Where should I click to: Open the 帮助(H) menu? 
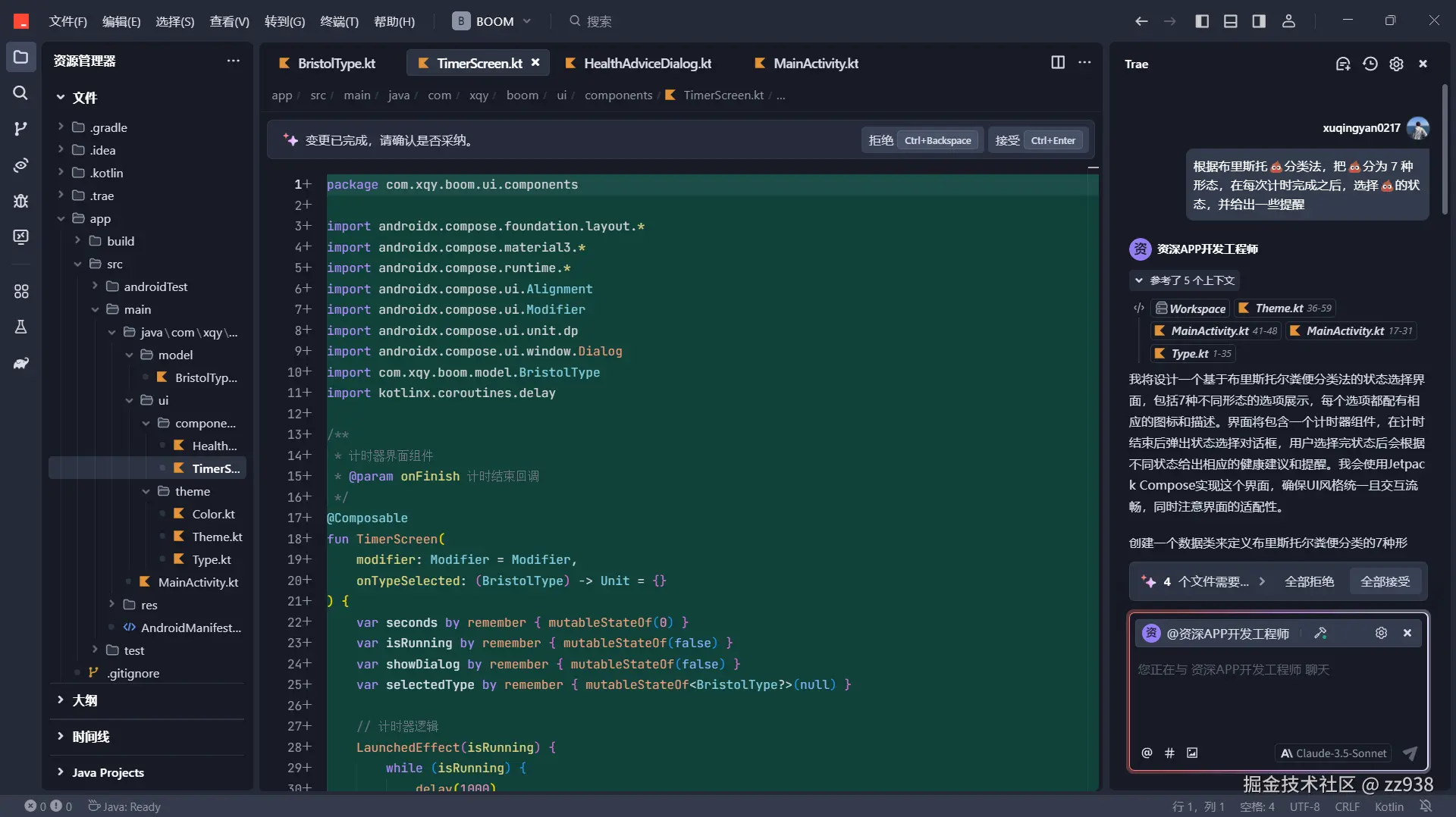click(x=394, y=21)
